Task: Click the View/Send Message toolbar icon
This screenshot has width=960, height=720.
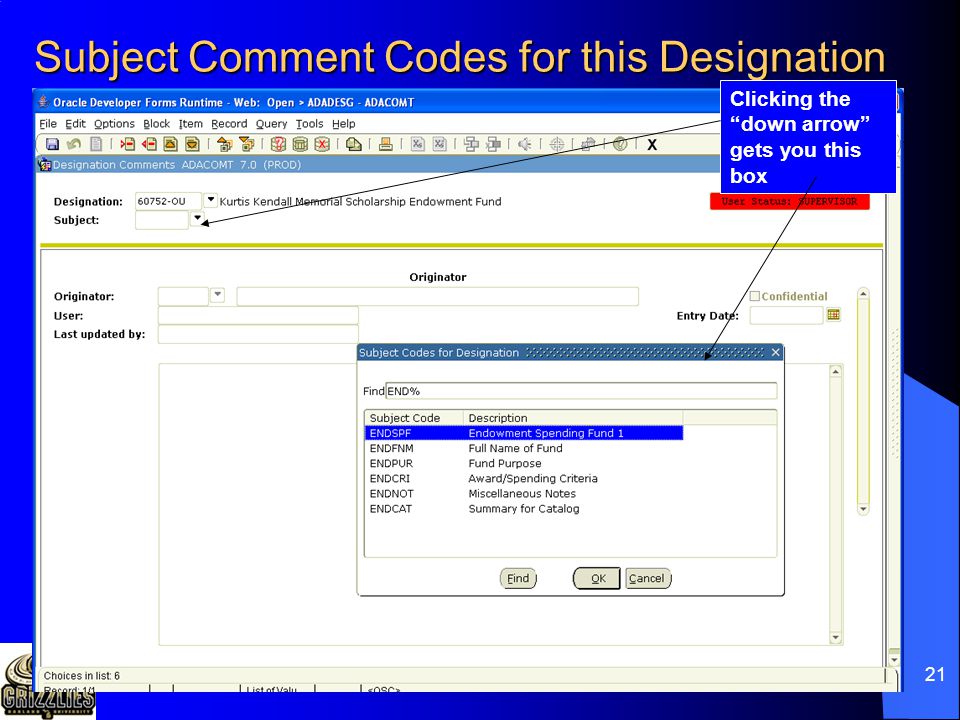Action: coord(354,144)
